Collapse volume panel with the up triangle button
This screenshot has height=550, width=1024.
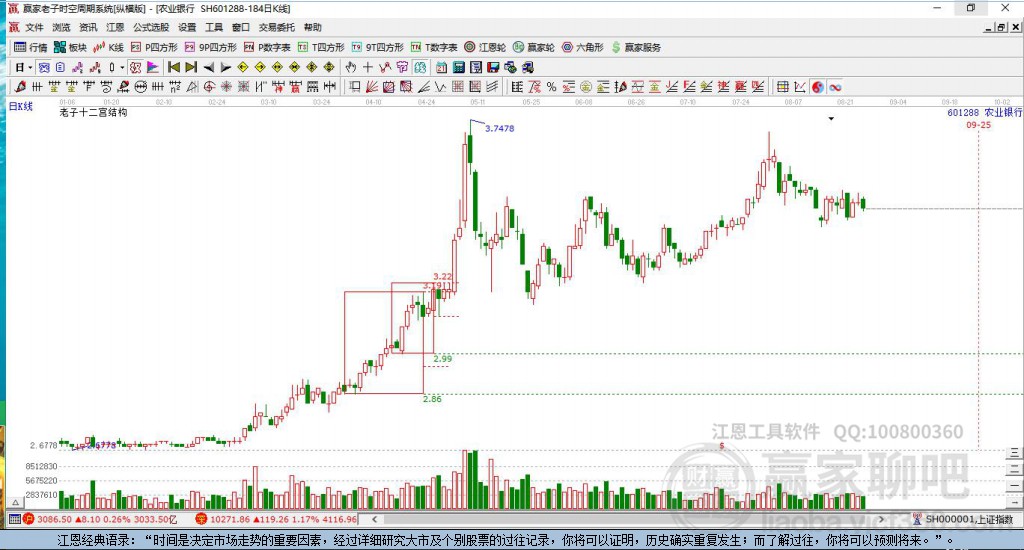[16, 502]
